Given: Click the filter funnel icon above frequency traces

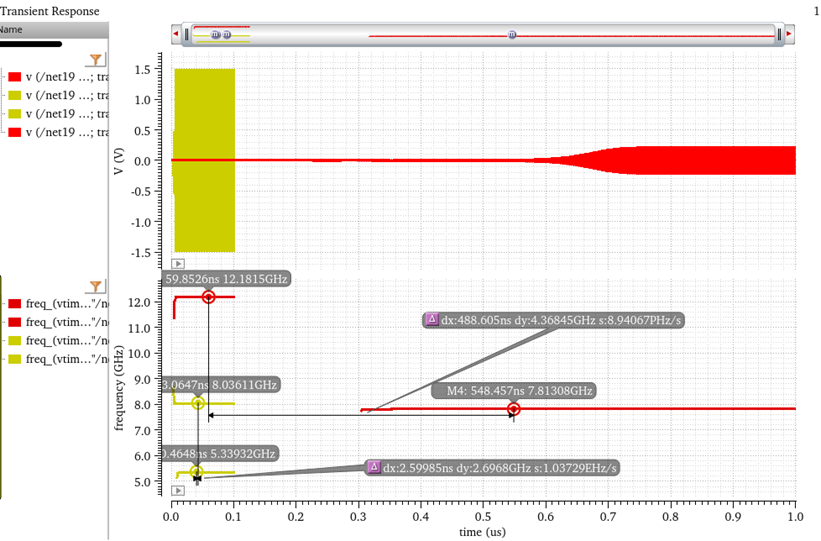Looking at the screenshot, I should tap(96, 286).
